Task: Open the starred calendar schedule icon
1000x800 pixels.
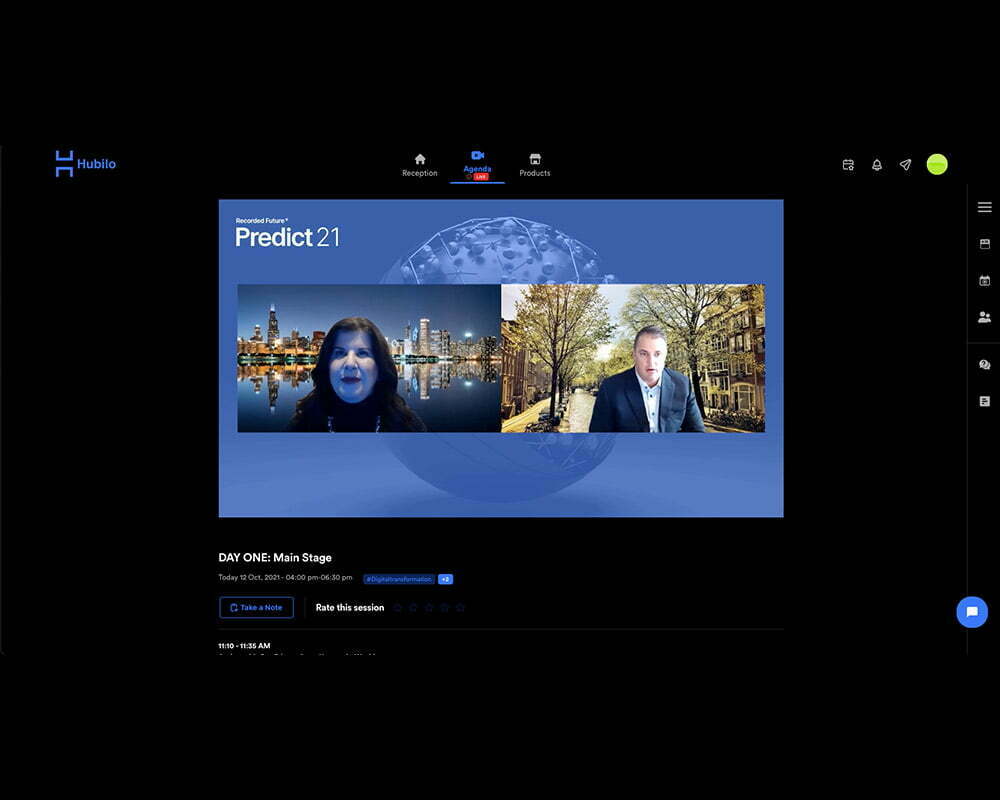Action: pos(848,165)
